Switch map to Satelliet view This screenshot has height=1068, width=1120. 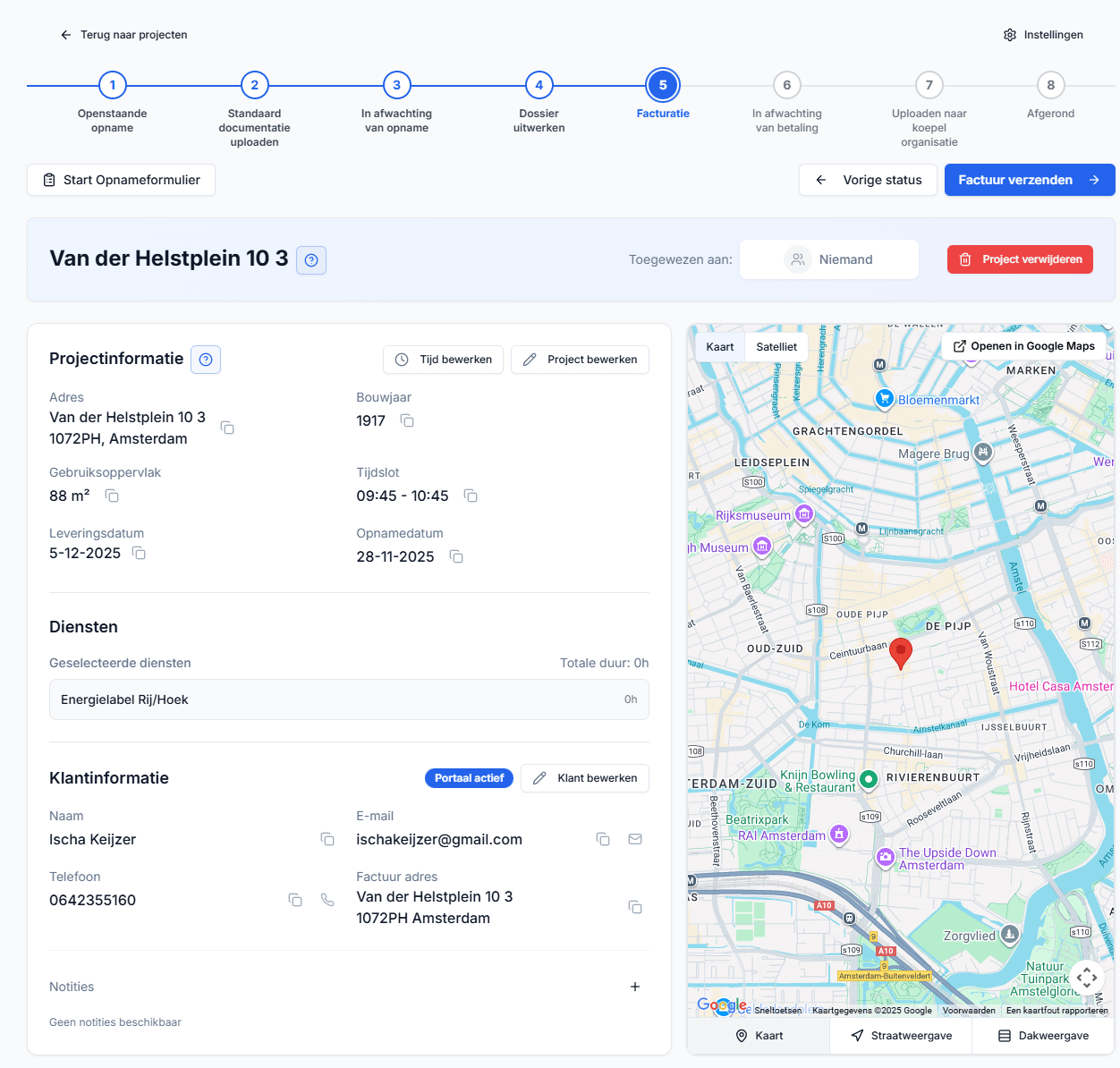click(x=776, y=346)
